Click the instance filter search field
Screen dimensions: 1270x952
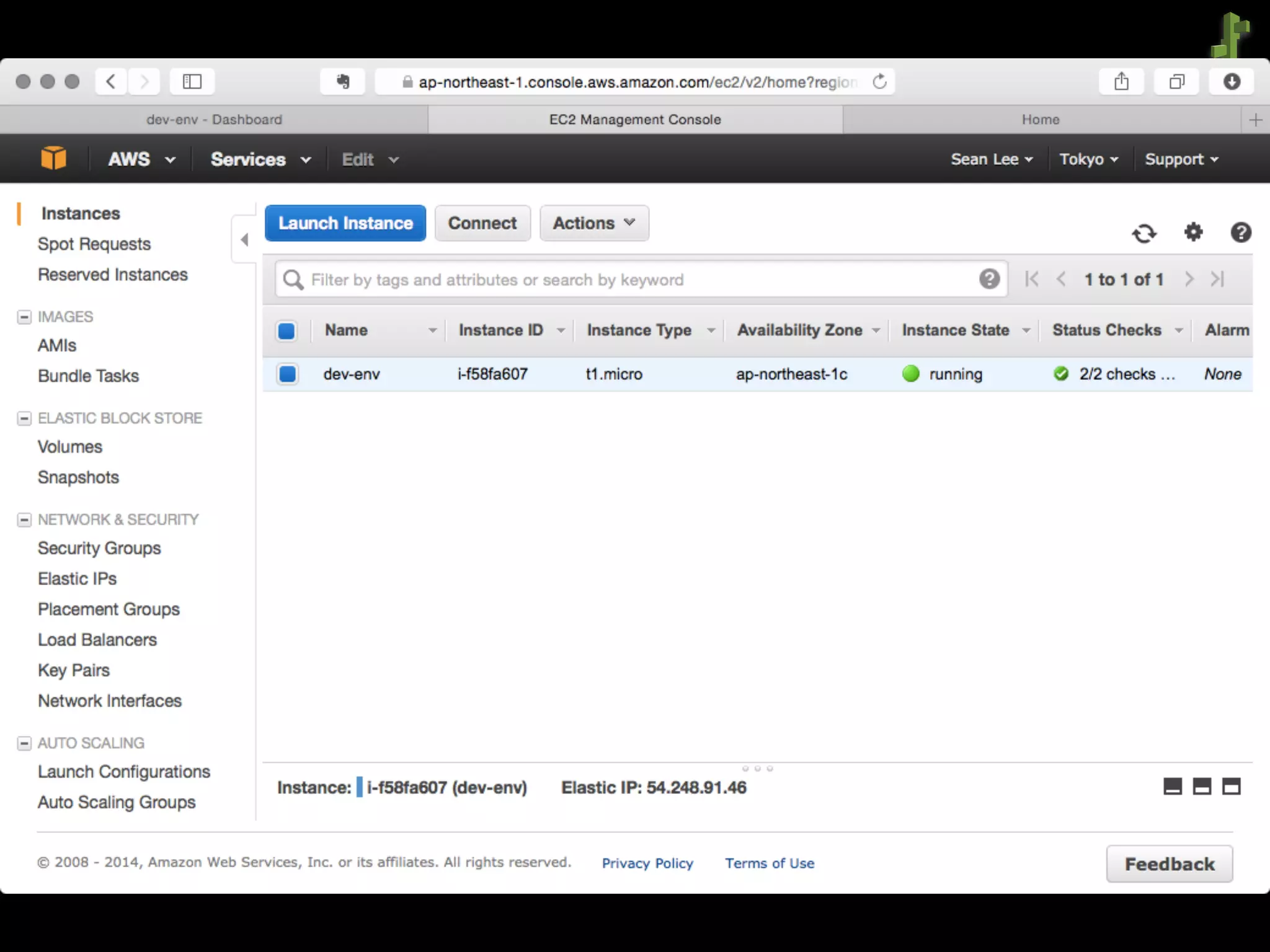[x=639, y=280]
